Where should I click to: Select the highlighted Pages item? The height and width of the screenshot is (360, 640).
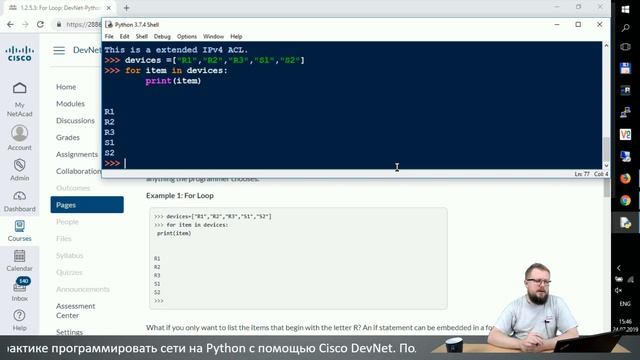pyautogui.click(x=87, y=204)
